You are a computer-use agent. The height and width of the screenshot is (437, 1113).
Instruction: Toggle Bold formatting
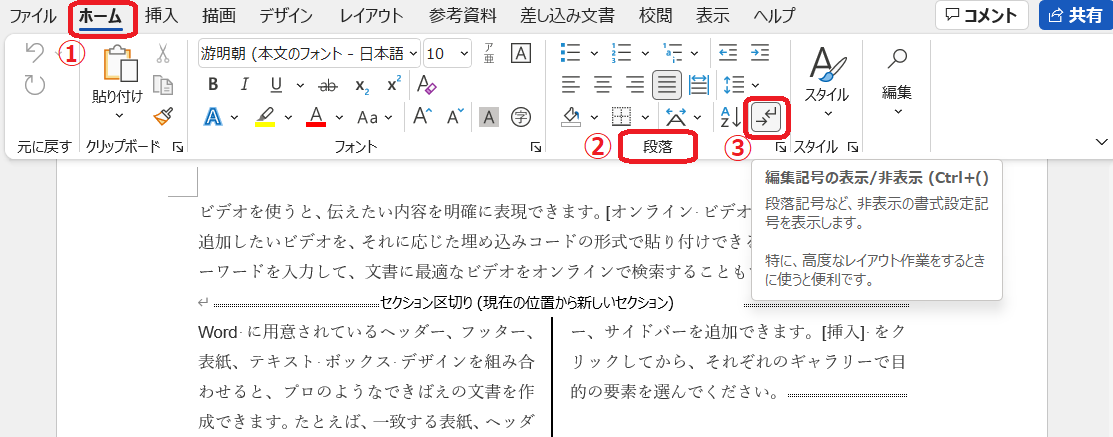click(213, 85)
